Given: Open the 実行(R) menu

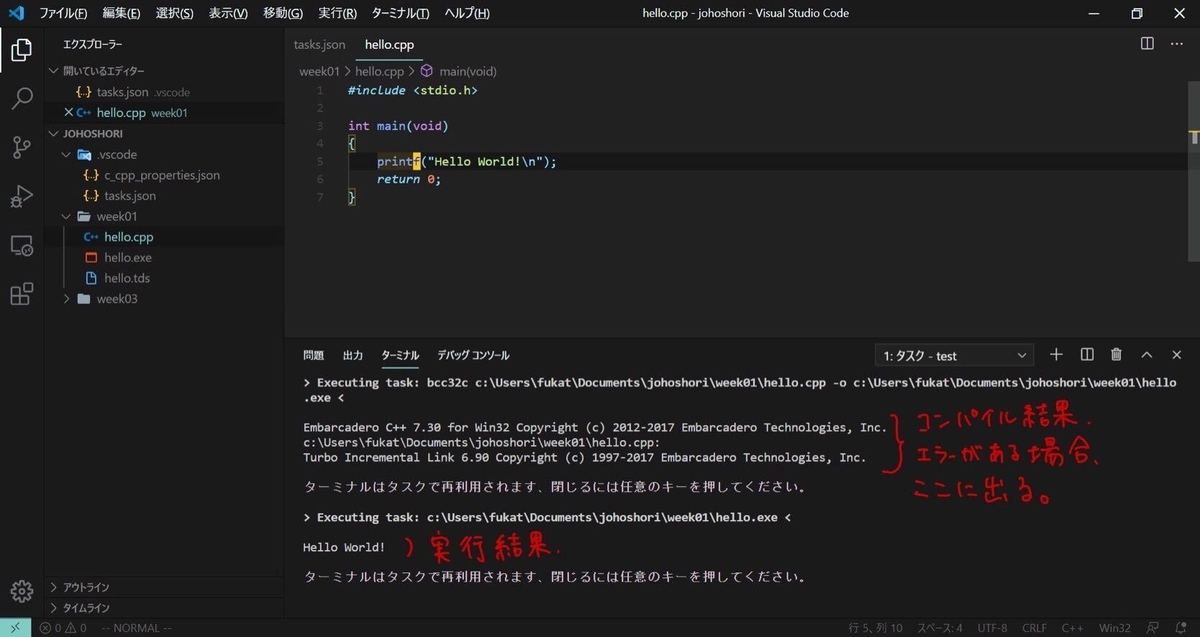Looking at the screenshot, I should click(337, 14).
